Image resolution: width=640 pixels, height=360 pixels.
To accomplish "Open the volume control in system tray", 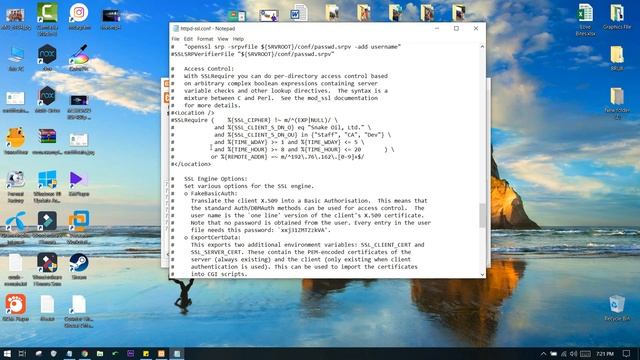I will click(573, 354).
